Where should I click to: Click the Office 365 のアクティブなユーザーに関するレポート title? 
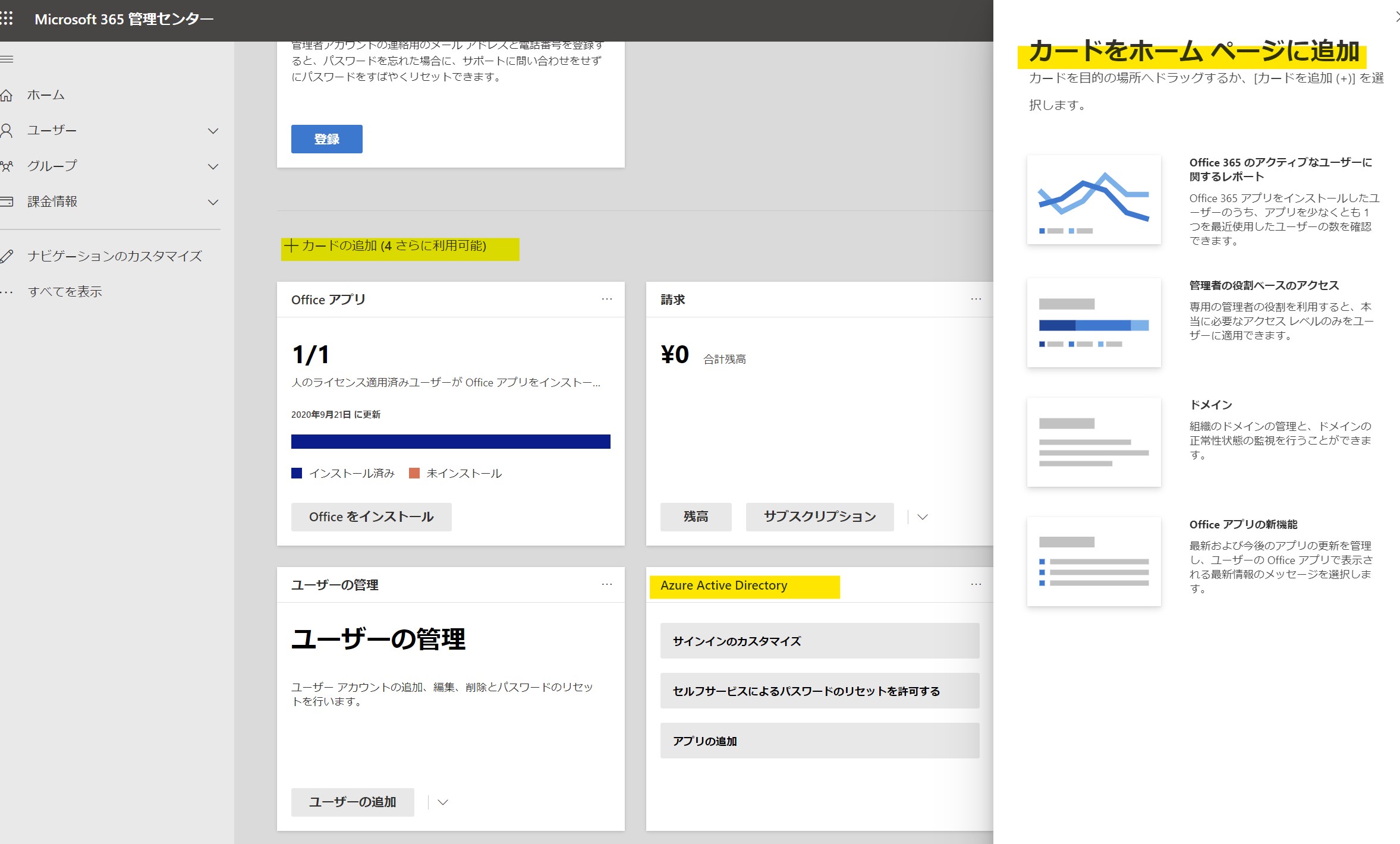(x=1281, y=169)
